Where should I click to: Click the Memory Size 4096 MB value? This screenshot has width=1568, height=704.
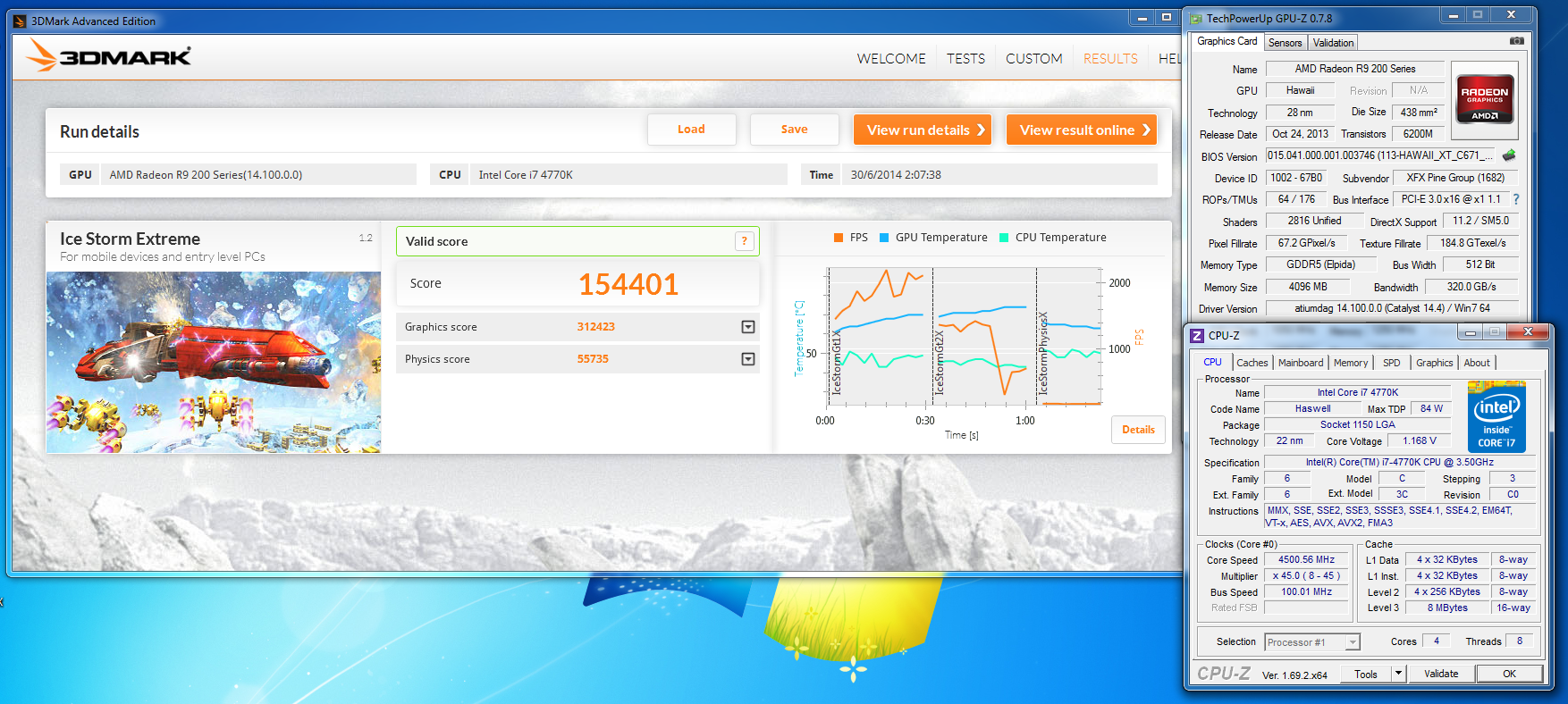1308,287
